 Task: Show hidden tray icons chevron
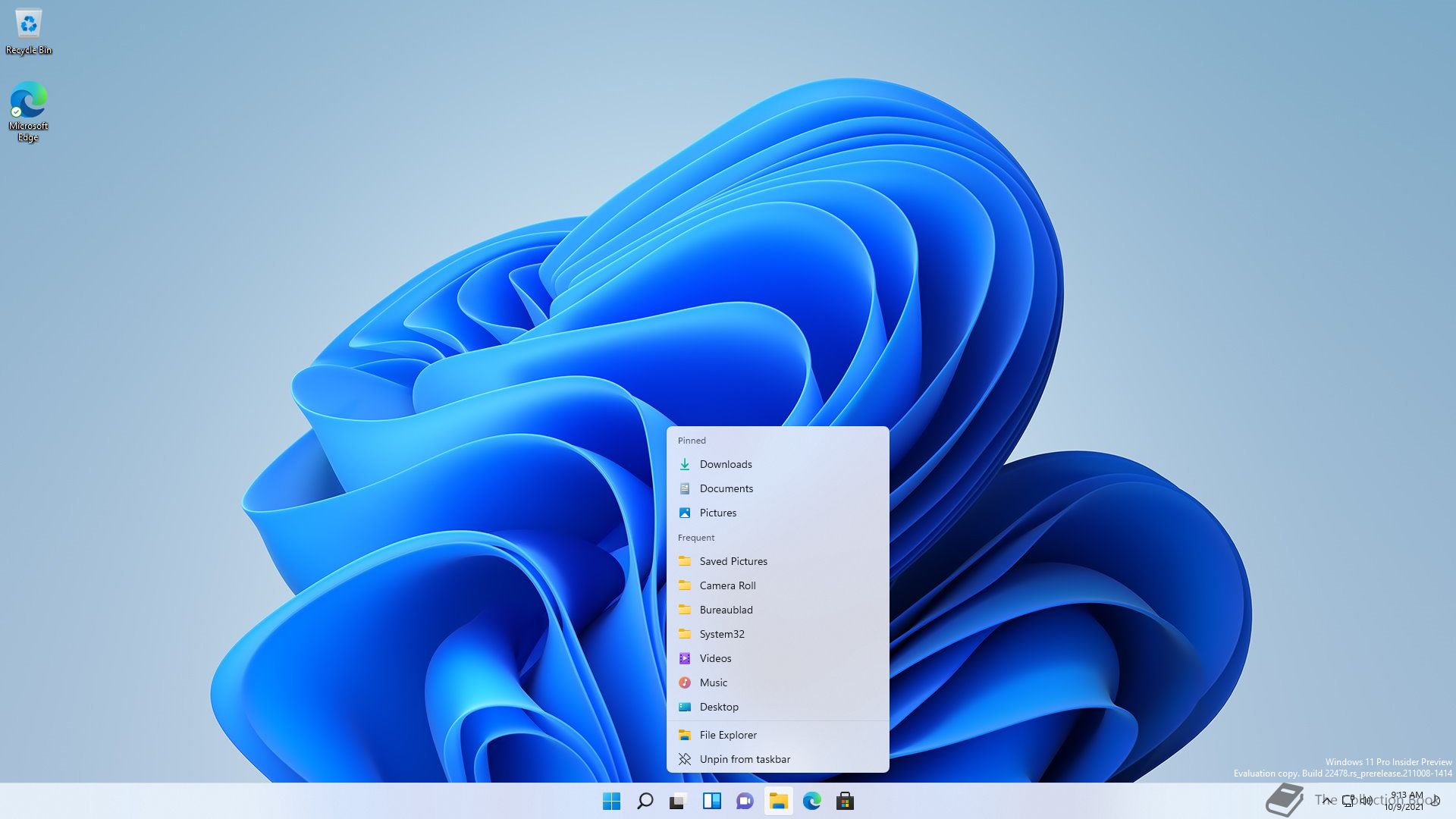[x=1326, y=800]
